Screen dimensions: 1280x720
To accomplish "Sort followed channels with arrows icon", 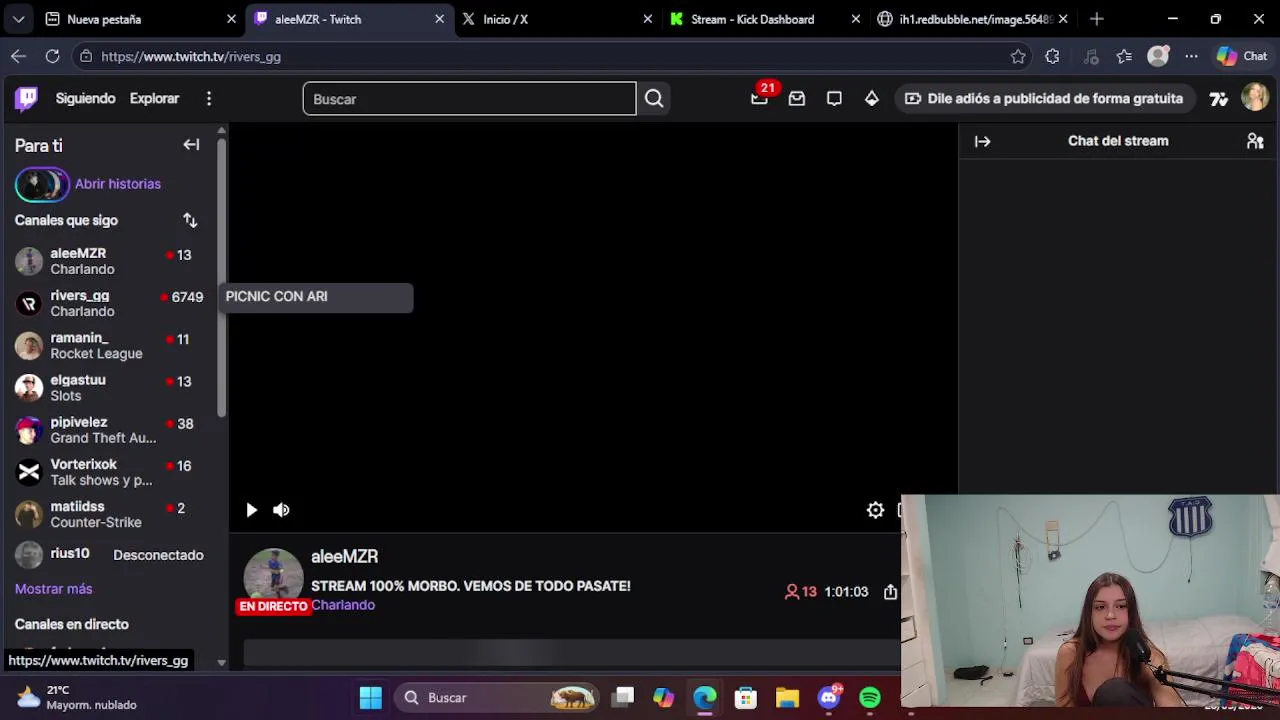I will tap(190, 220).
